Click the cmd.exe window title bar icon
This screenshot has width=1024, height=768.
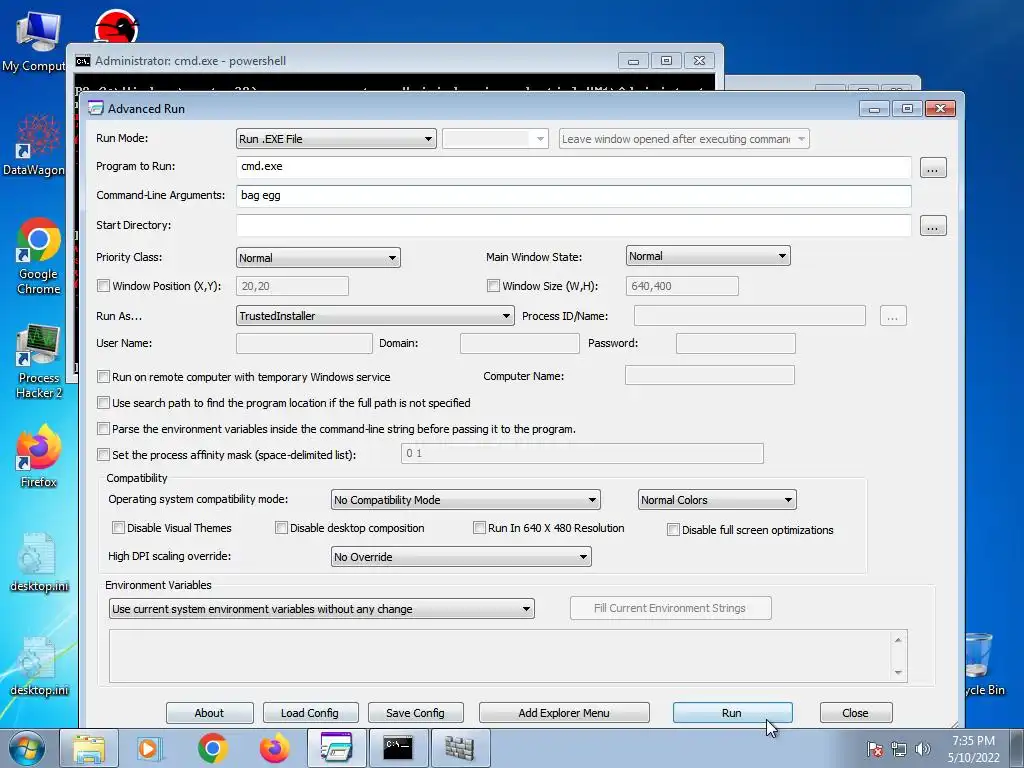(83, 61)
